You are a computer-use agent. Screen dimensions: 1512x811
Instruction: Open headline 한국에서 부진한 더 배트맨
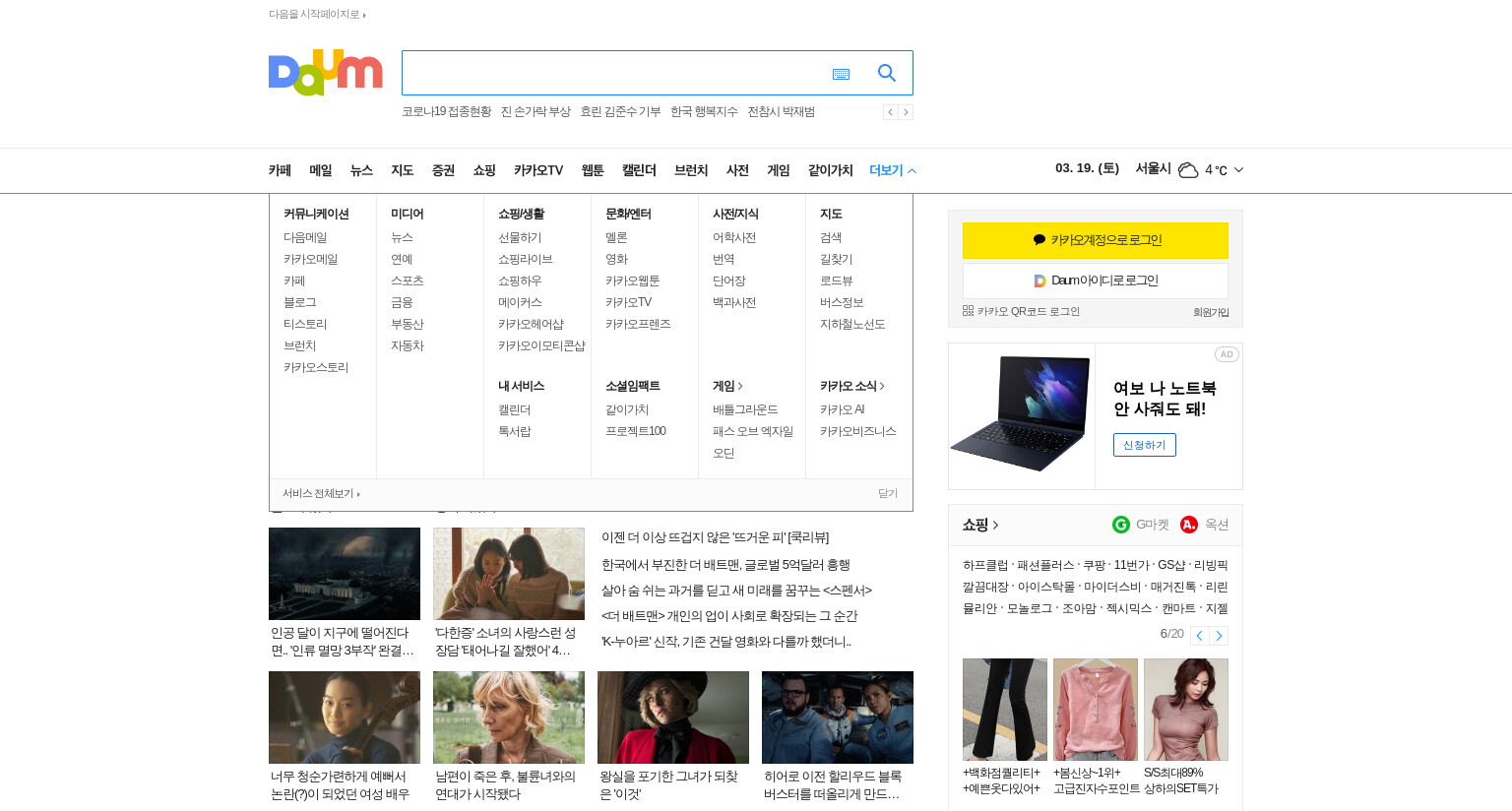click(725, 565)
